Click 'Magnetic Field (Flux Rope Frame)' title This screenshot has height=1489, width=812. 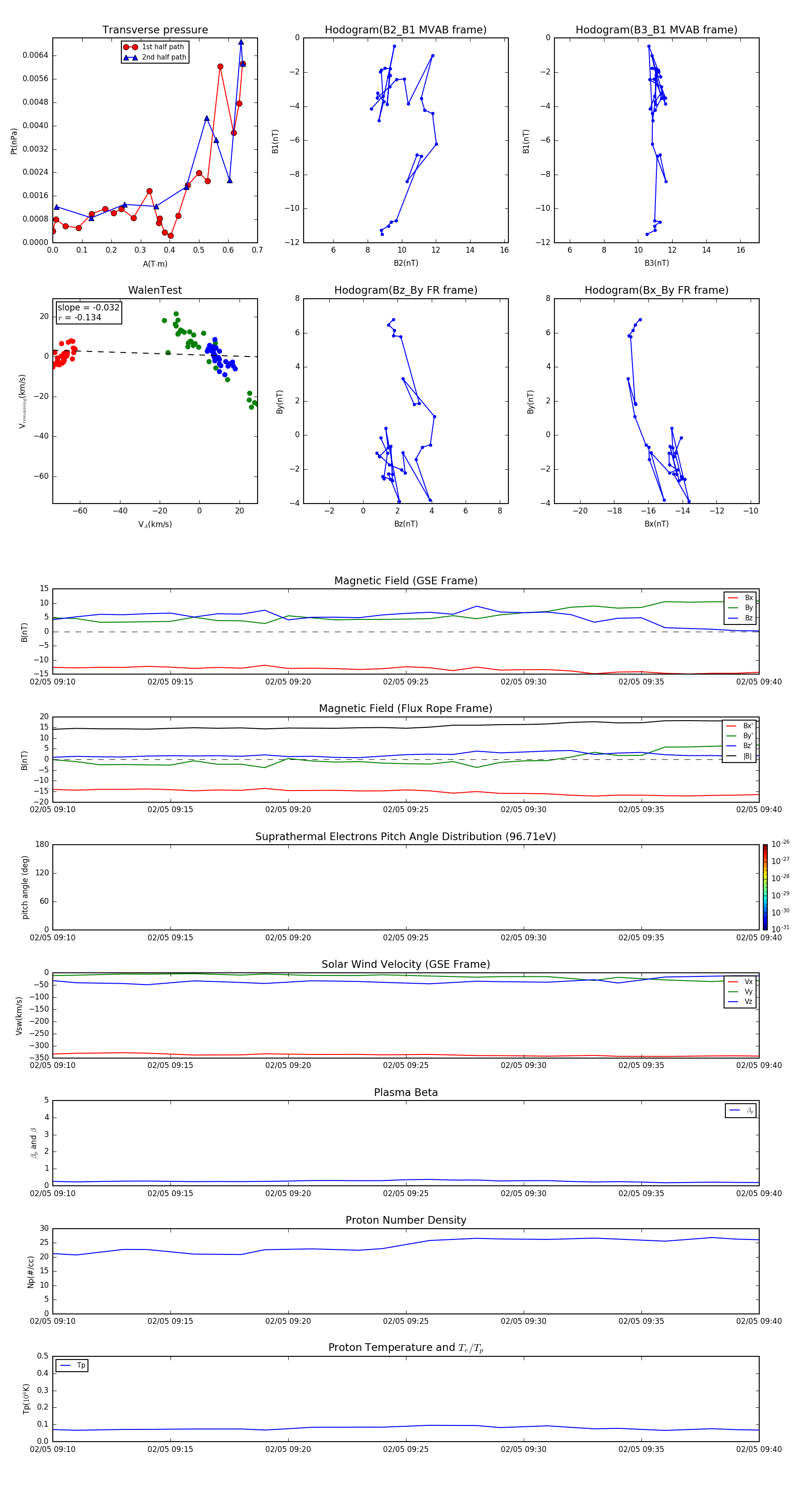pos(406,709)
